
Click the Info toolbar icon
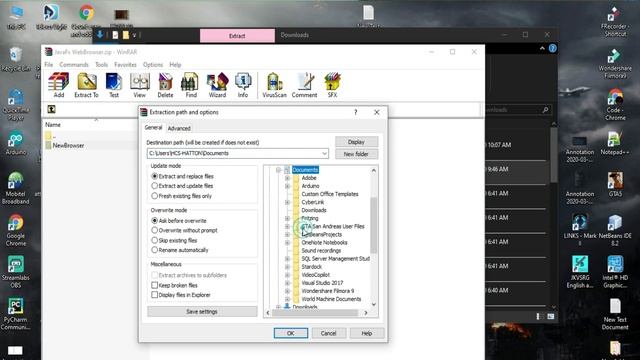point(243,85)
